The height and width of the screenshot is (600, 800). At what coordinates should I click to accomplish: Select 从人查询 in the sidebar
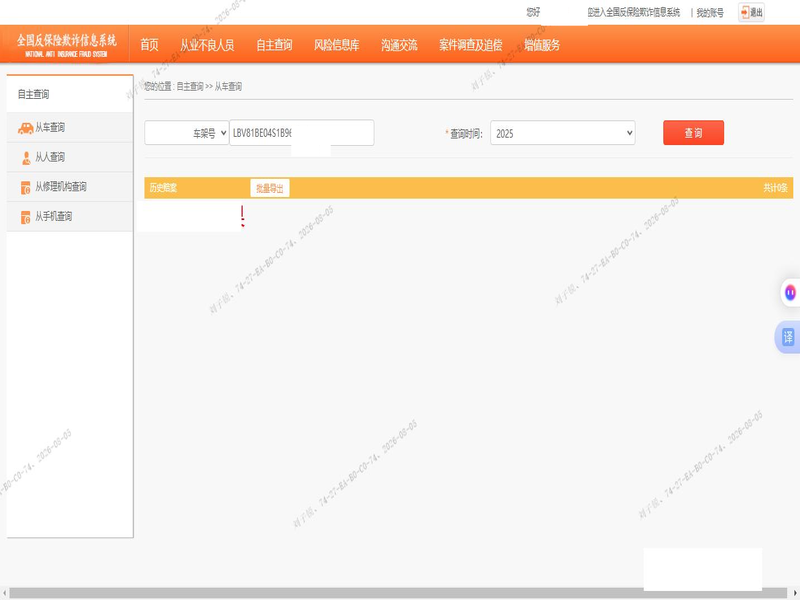tap(70, 157)
